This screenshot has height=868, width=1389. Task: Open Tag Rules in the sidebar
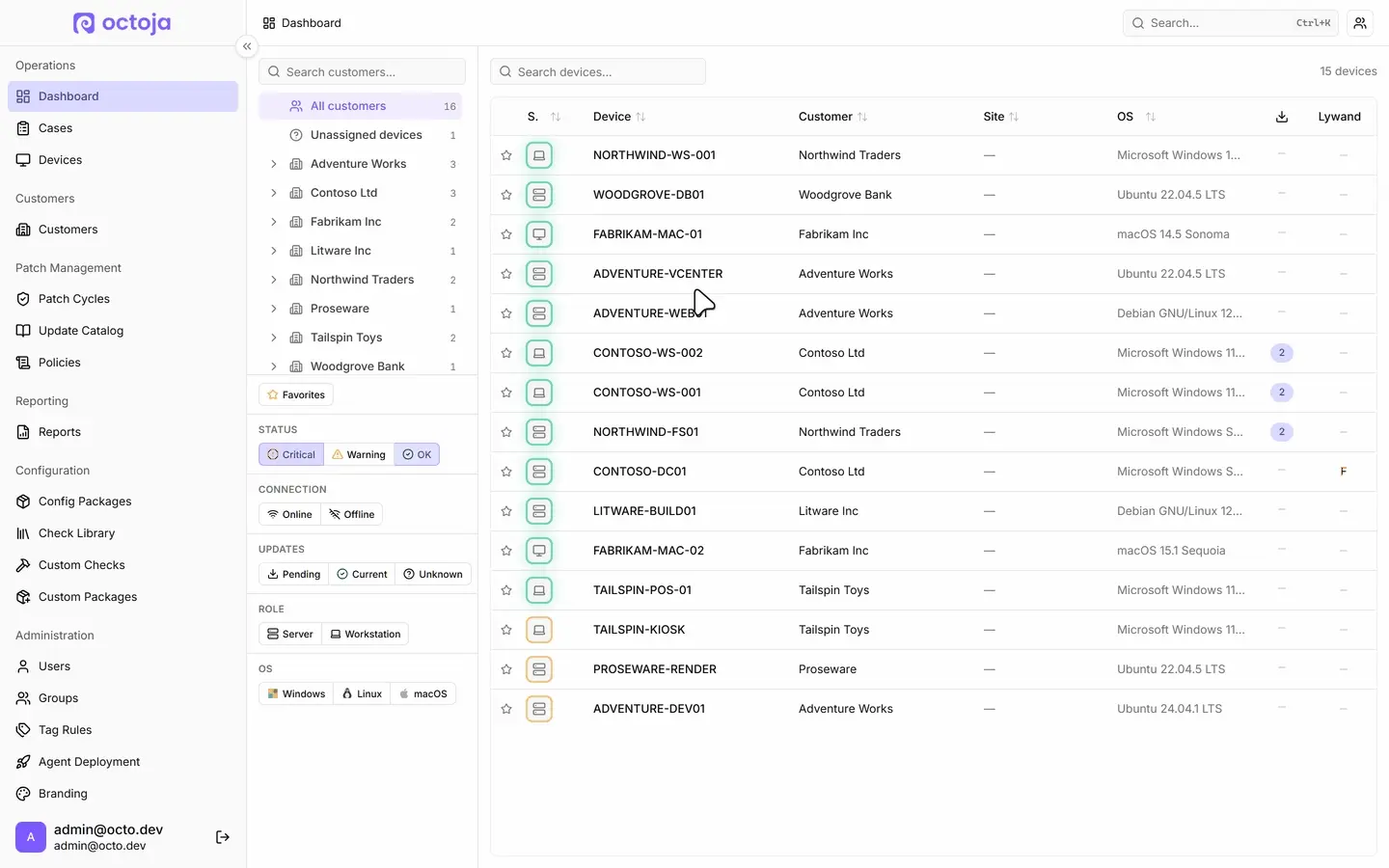pos(123,730)
